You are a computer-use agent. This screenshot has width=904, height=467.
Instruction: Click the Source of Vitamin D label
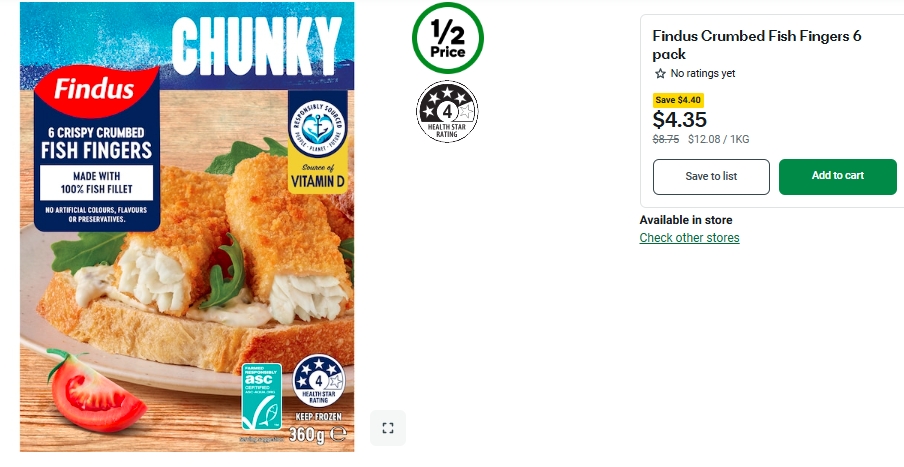(318, 176)
